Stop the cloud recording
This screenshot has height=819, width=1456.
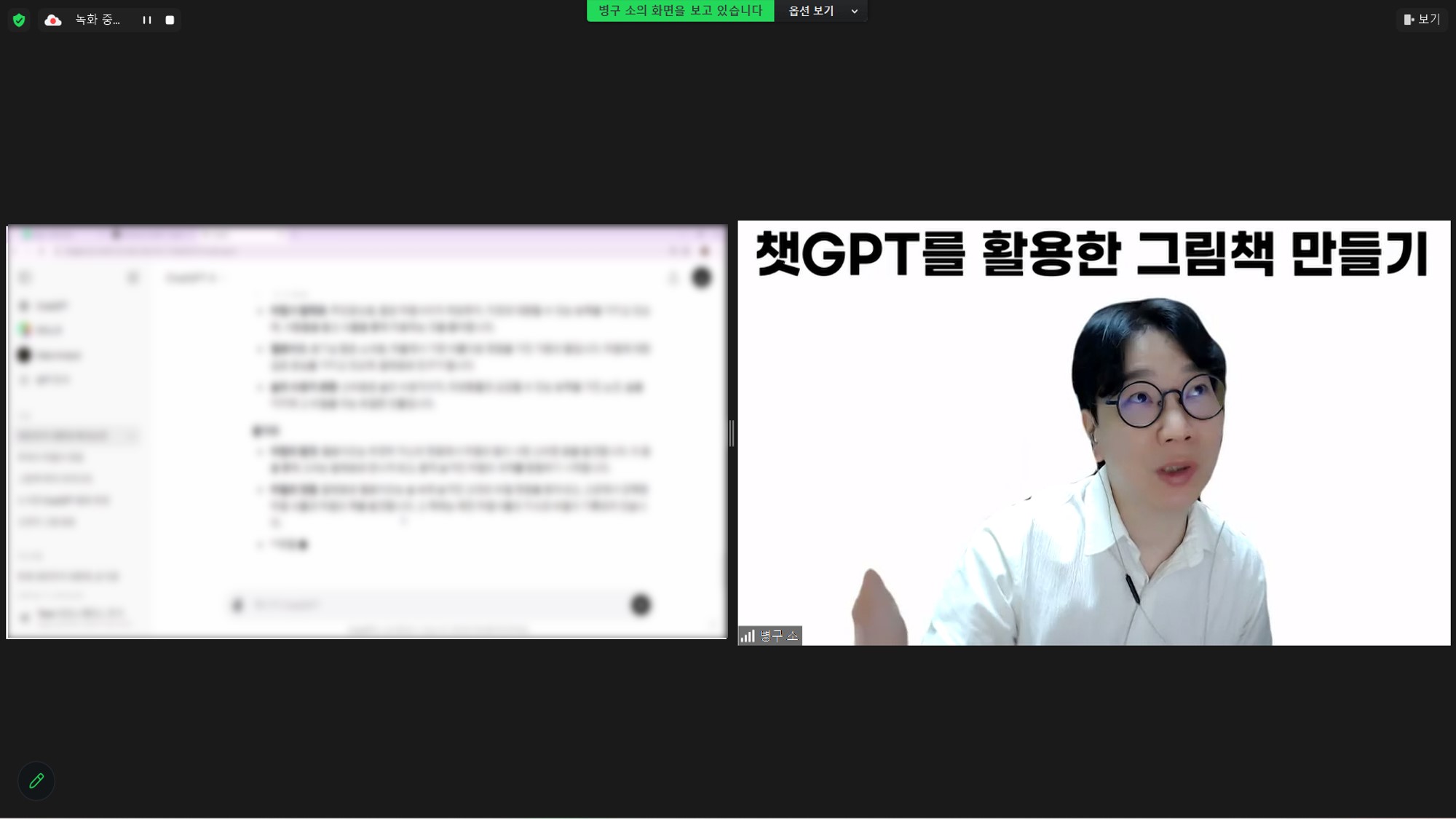(x=170, y=20)
